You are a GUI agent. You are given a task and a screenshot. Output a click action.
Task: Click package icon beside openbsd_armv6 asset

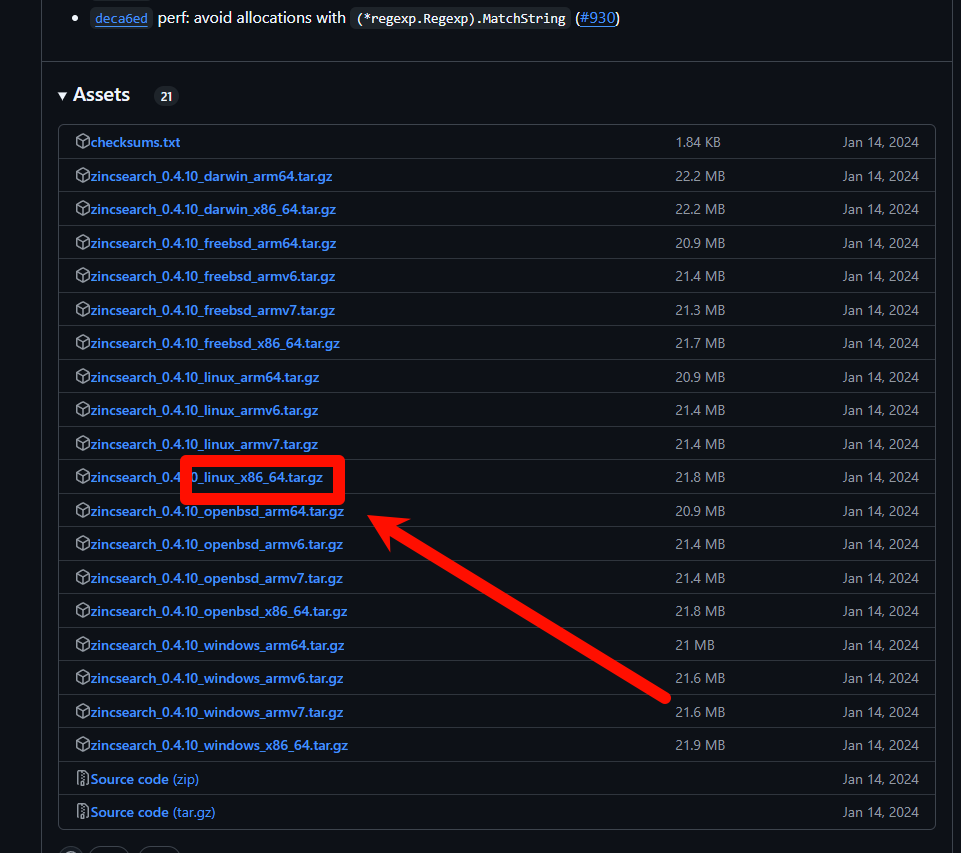[83, 544]
